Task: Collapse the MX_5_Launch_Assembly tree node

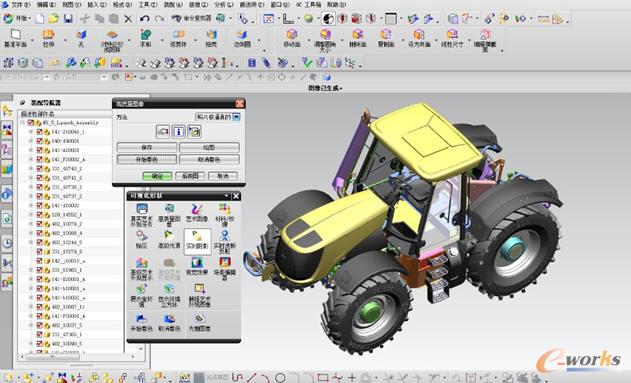Action: pyautogui.click(x=23, y=122)
